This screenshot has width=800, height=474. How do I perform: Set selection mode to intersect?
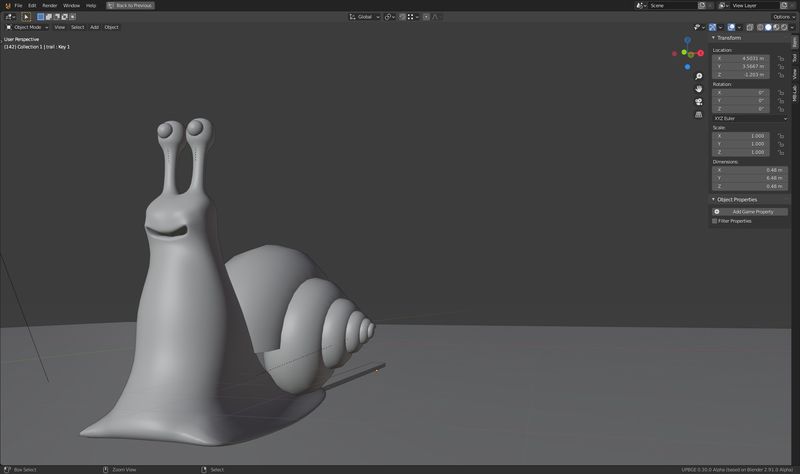pos(72,17)
